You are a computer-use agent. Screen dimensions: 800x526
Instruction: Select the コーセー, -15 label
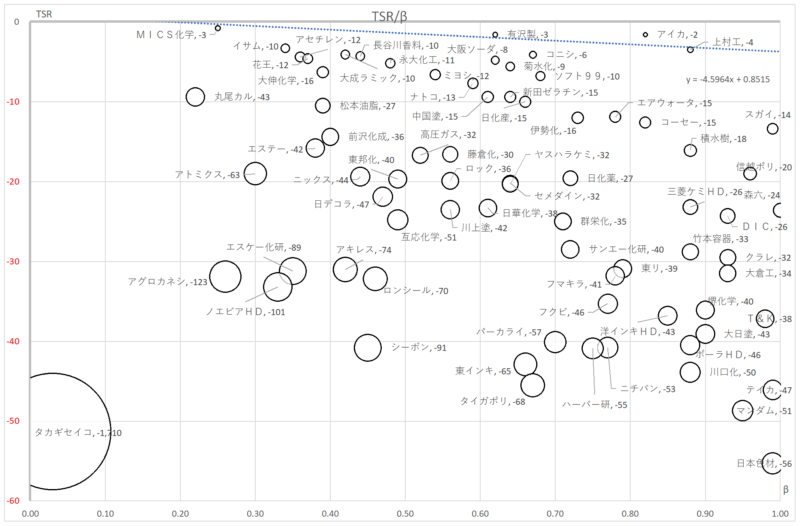(688, 123)
